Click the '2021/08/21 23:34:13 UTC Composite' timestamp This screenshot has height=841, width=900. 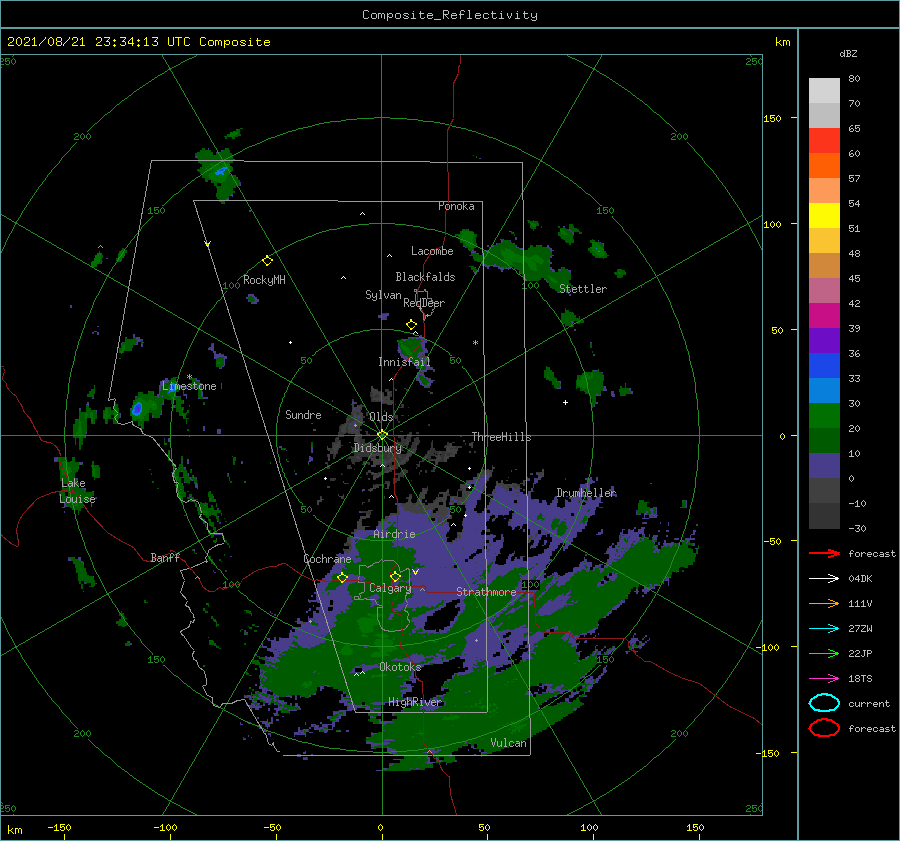[x=138, y=42]
